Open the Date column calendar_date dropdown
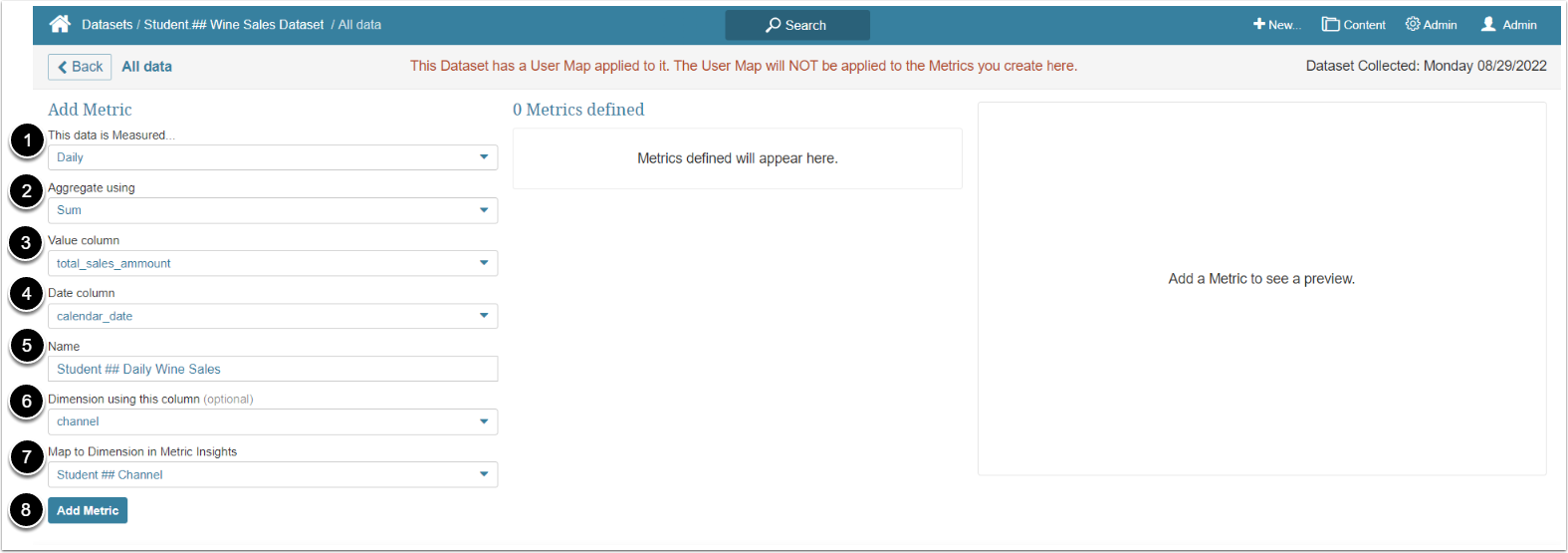This screenshot has height=553, width=1568. point(273,316)
